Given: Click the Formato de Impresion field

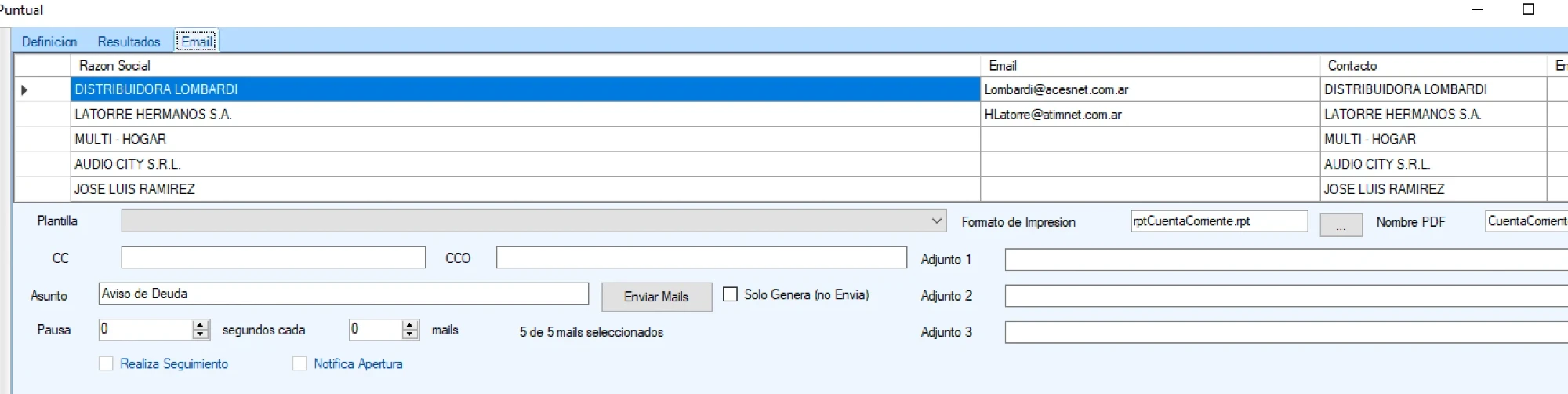Looking at the screenshot, I should 1219,221.
